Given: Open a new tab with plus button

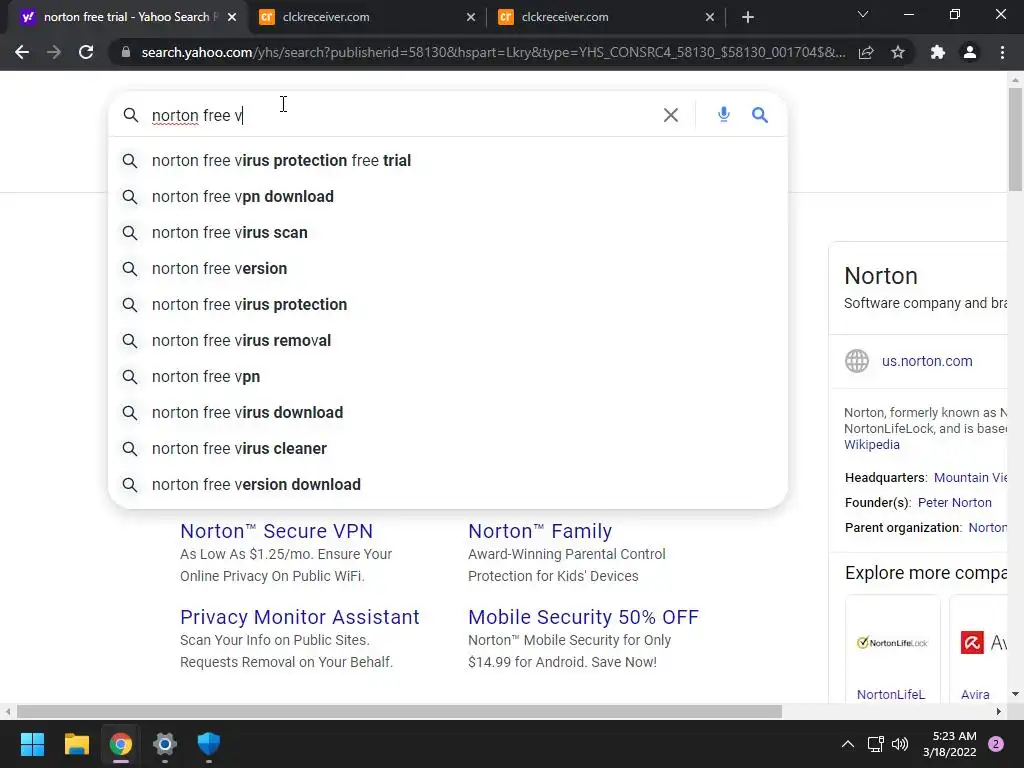Looking at the screenshot, I should pyautogui.click(x=748, y=17).
